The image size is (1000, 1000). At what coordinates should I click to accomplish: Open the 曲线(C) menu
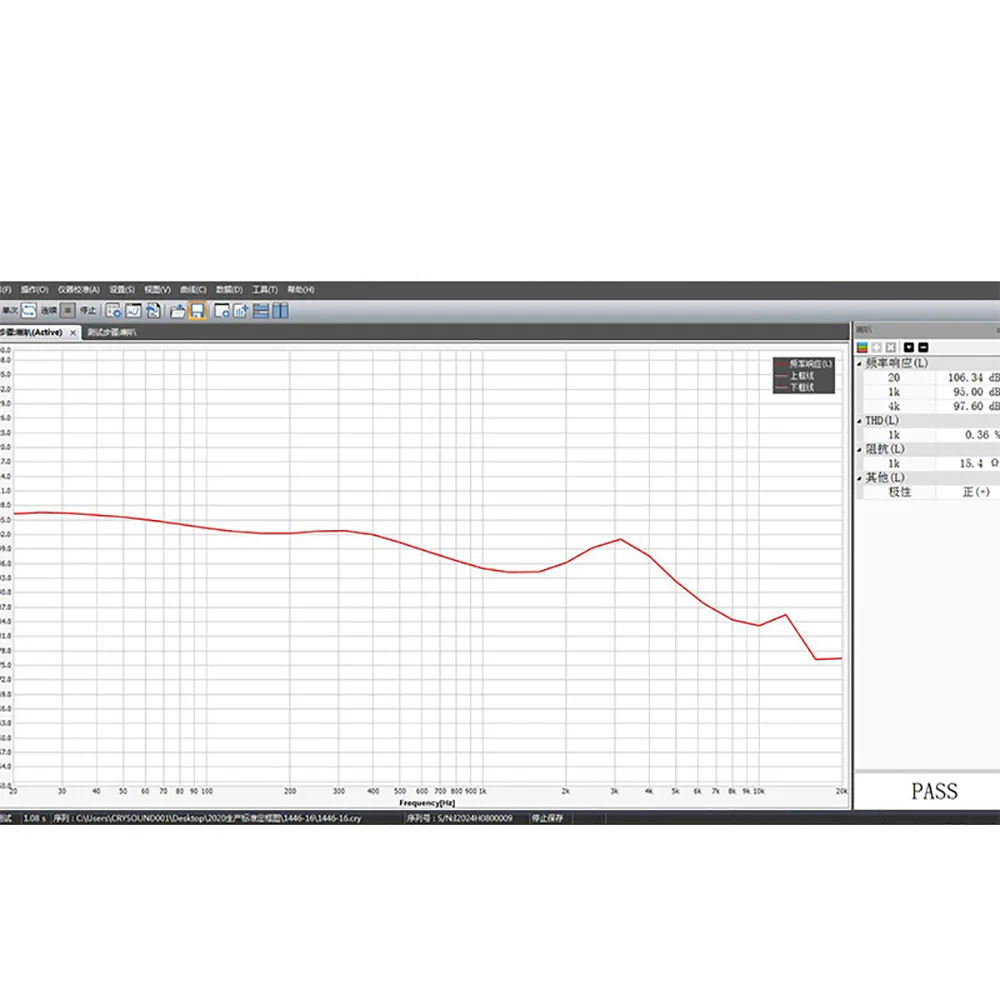pos(193,290)
